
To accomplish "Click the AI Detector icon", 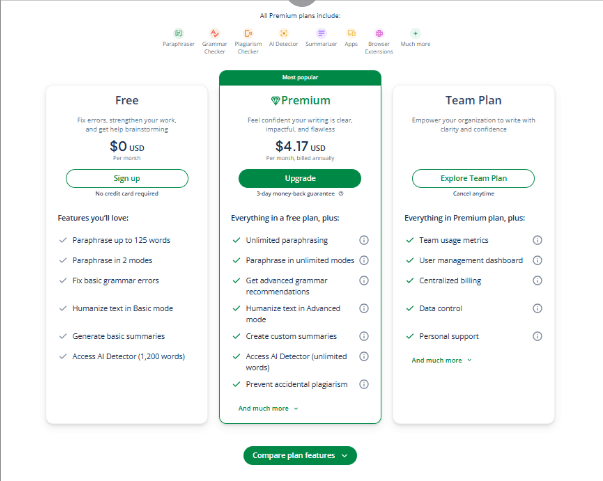I will 283,33.
